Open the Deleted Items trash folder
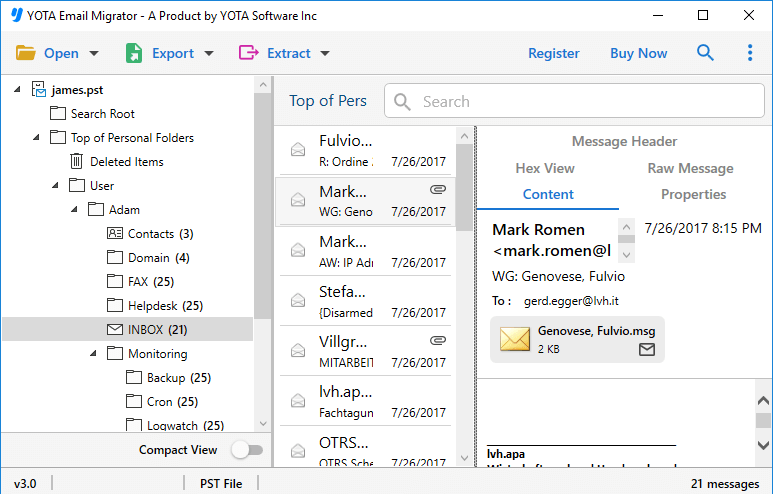775x494 pixels. [76, 161]
